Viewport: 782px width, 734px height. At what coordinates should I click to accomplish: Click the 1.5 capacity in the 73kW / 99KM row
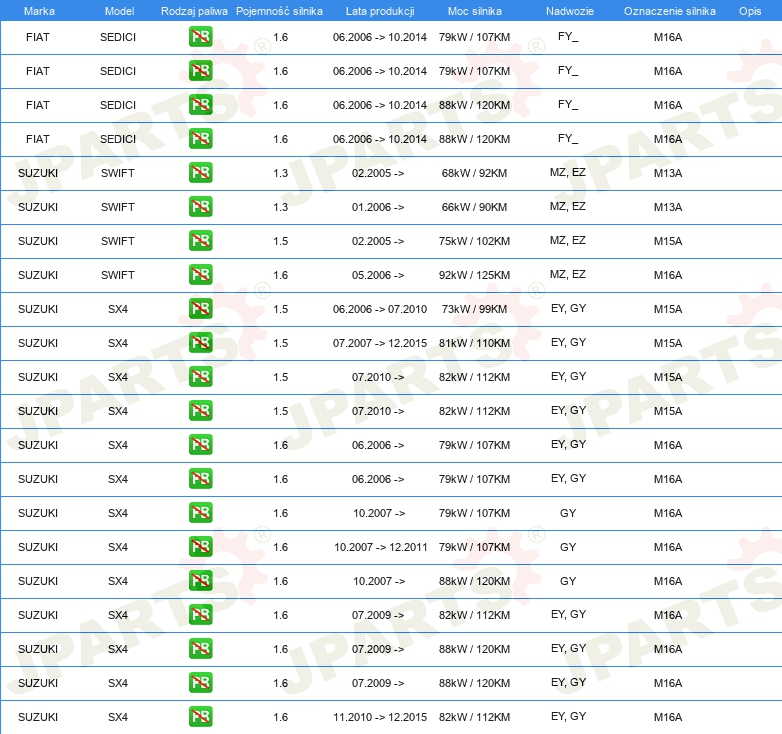point(281,309)
